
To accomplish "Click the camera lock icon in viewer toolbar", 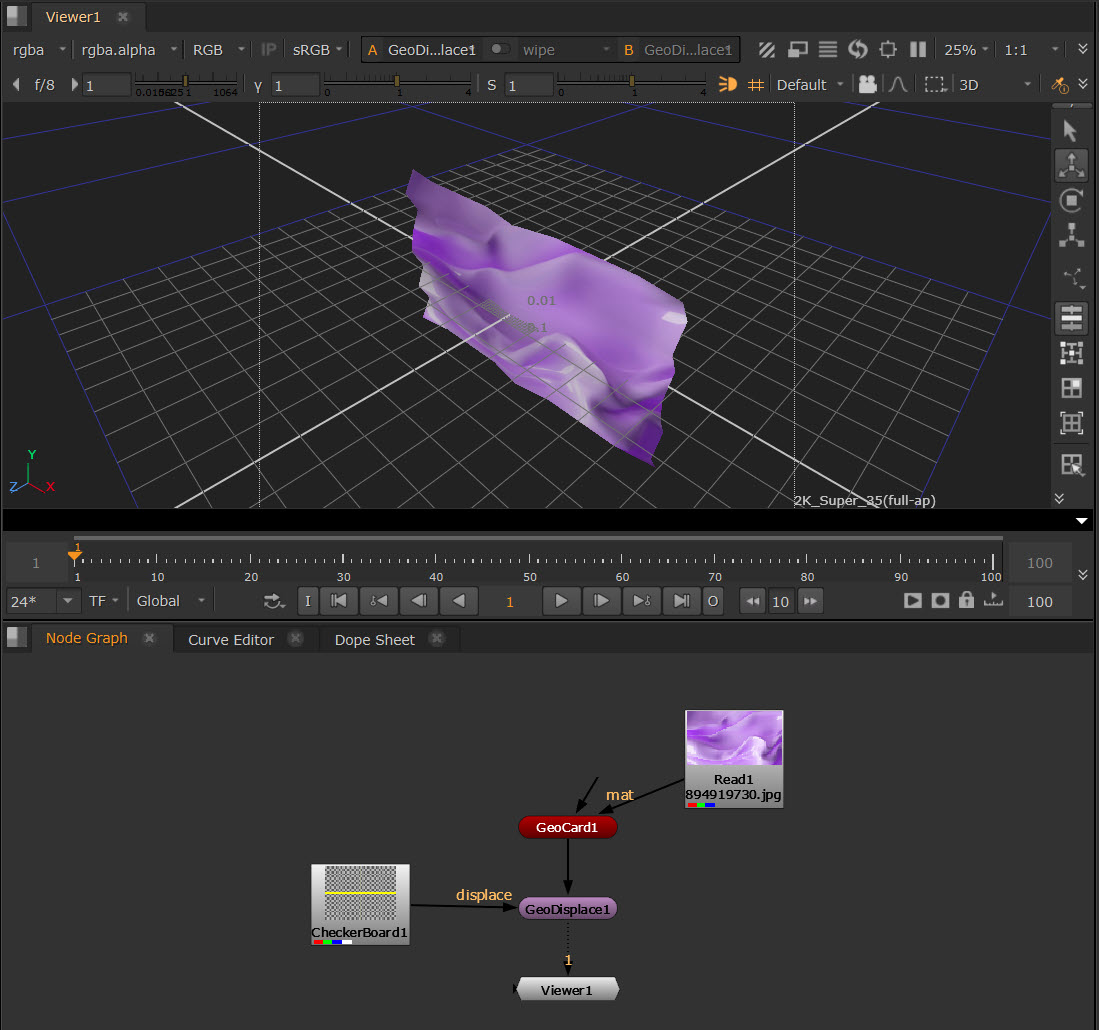I will tap(867, 85).
